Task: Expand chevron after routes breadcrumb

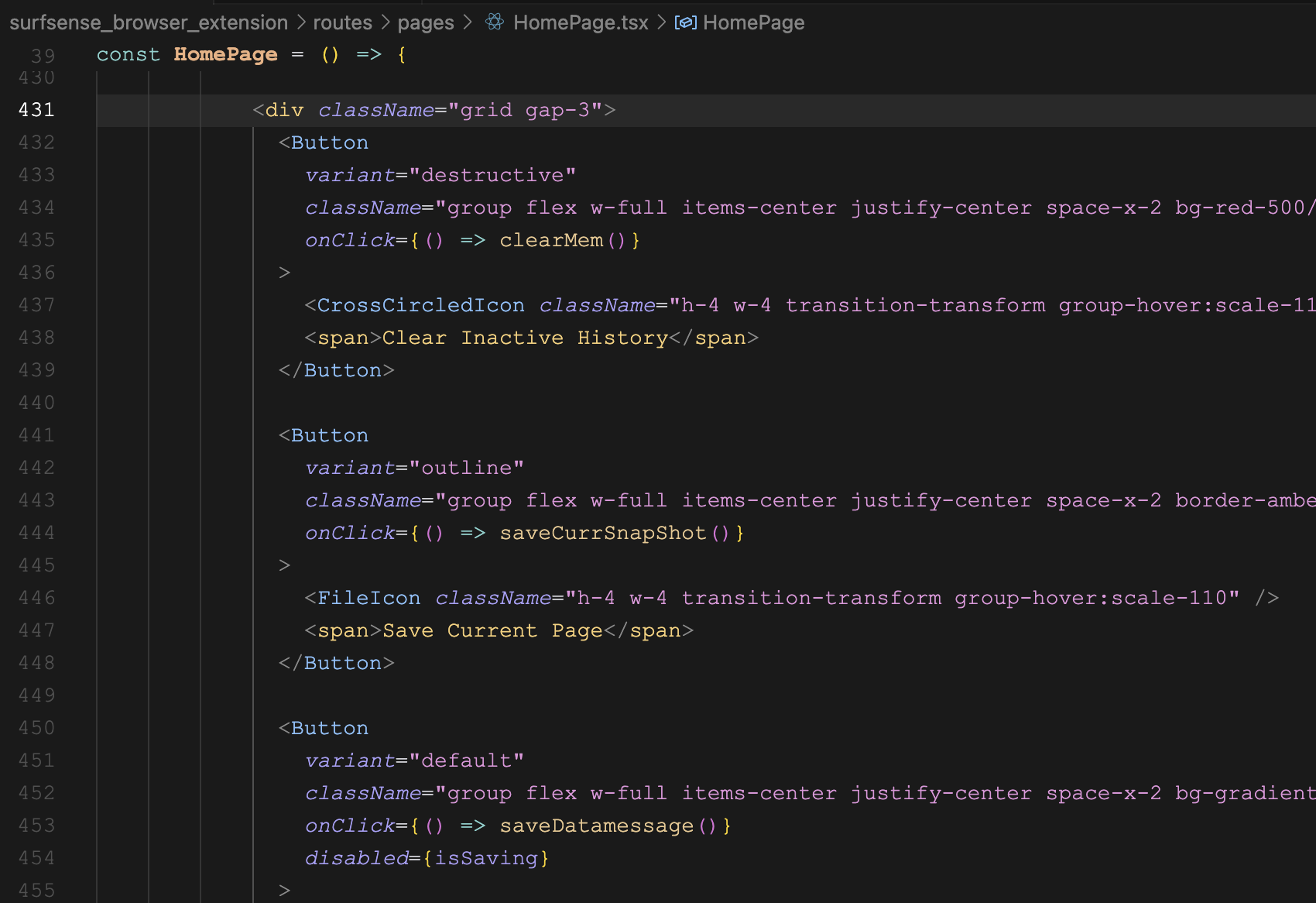Action: coord(385,22)
